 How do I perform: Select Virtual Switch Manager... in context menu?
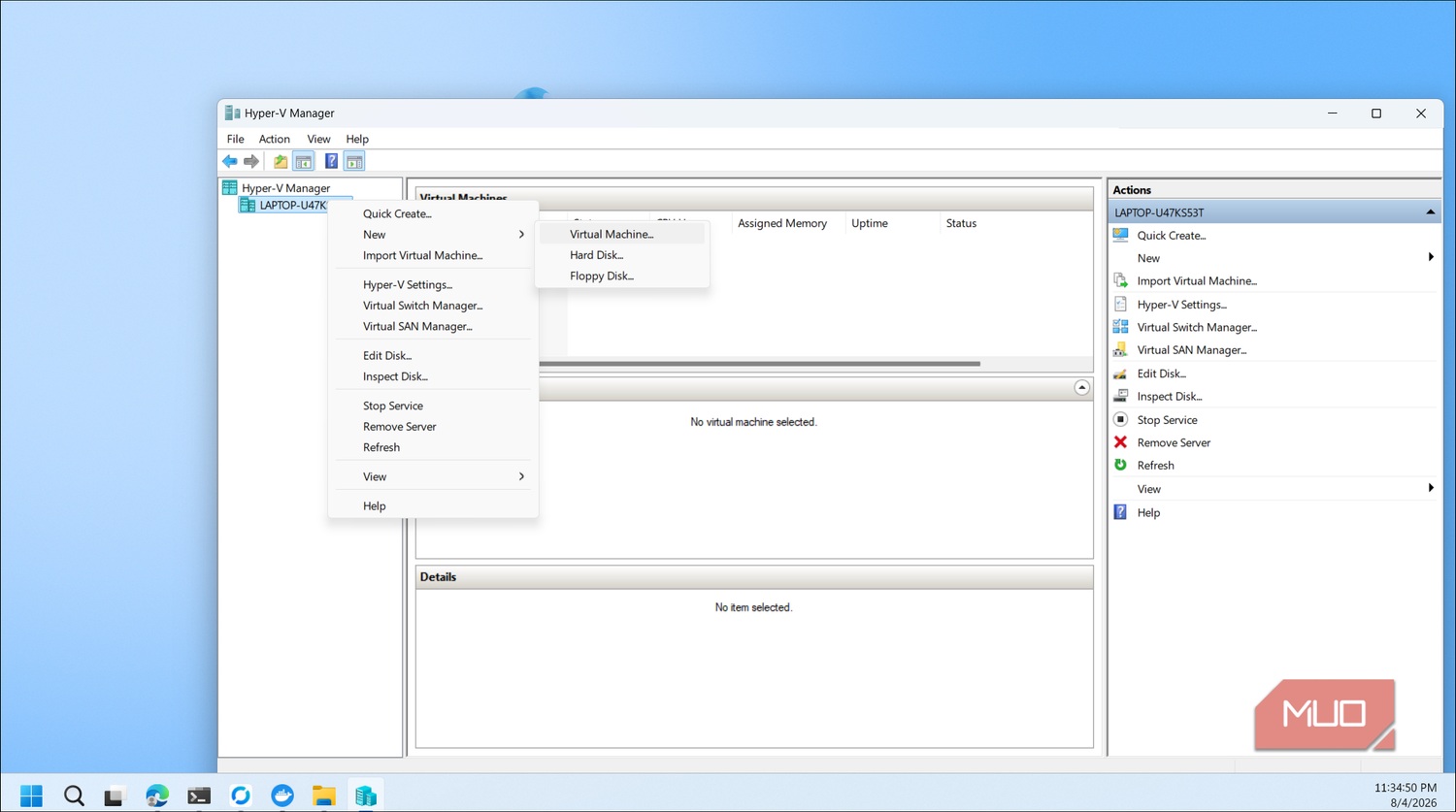[x=434, y=306]
